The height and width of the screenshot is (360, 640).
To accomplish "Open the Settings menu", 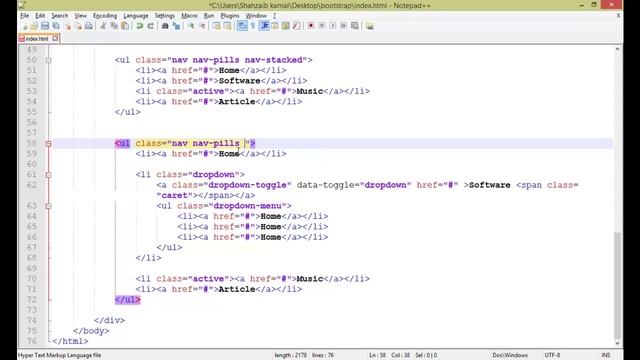I will tap(164, 16).
